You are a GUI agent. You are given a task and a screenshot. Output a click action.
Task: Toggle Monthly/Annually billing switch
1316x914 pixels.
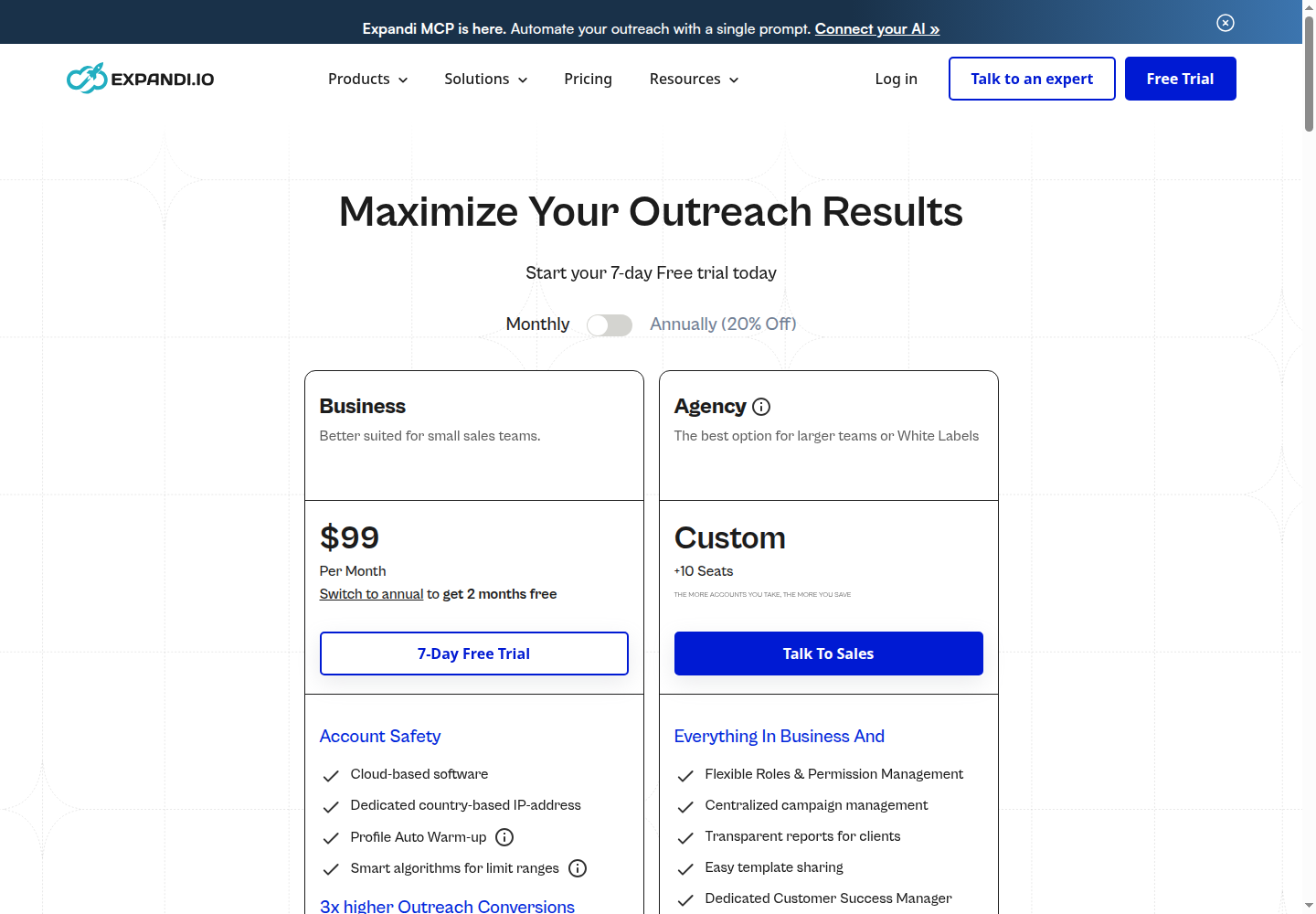(x=610, y=325)
